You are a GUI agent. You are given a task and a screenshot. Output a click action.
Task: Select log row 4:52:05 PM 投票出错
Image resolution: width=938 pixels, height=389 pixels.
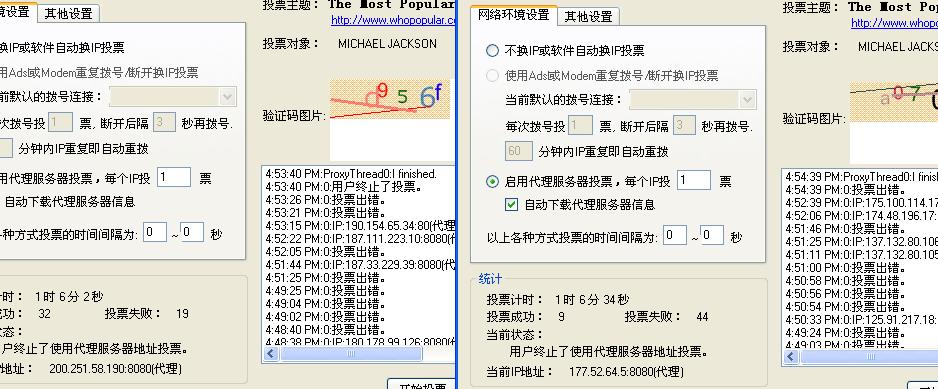point(326,252)
